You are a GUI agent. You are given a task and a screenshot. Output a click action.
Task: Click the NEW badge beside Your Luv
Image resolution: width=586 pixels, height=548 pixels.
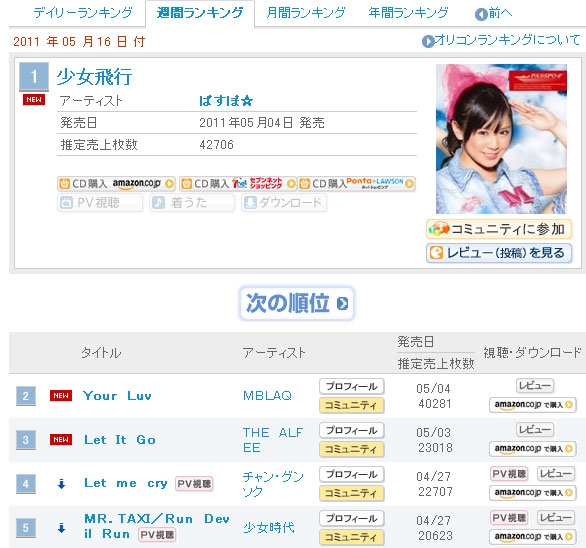(61, 395)
